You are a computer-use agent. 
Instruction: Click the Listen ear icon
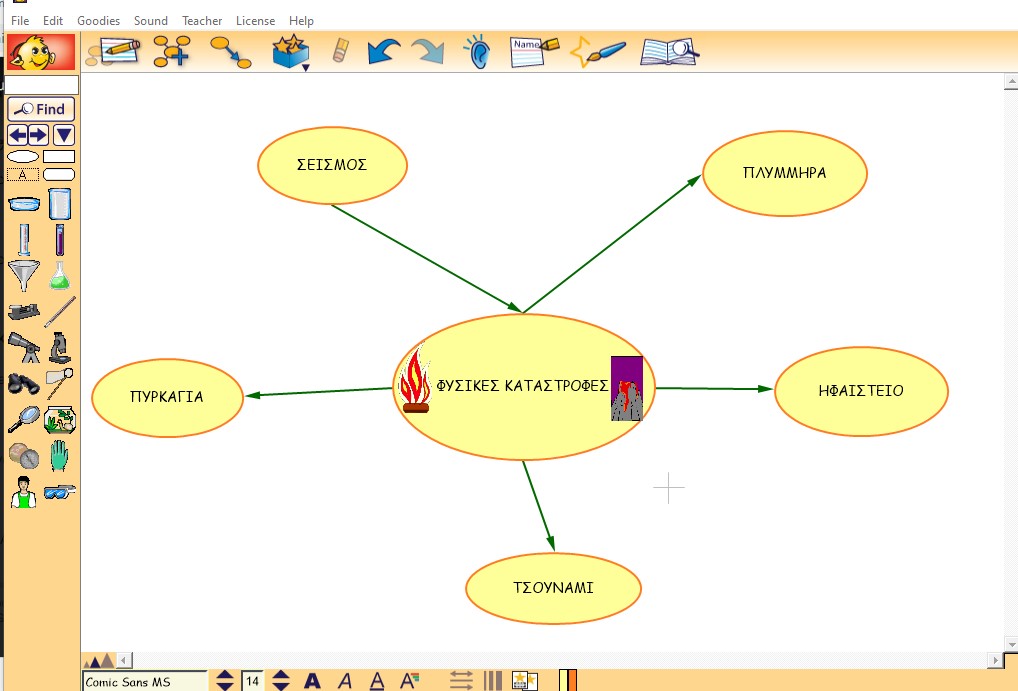[478, 51]
